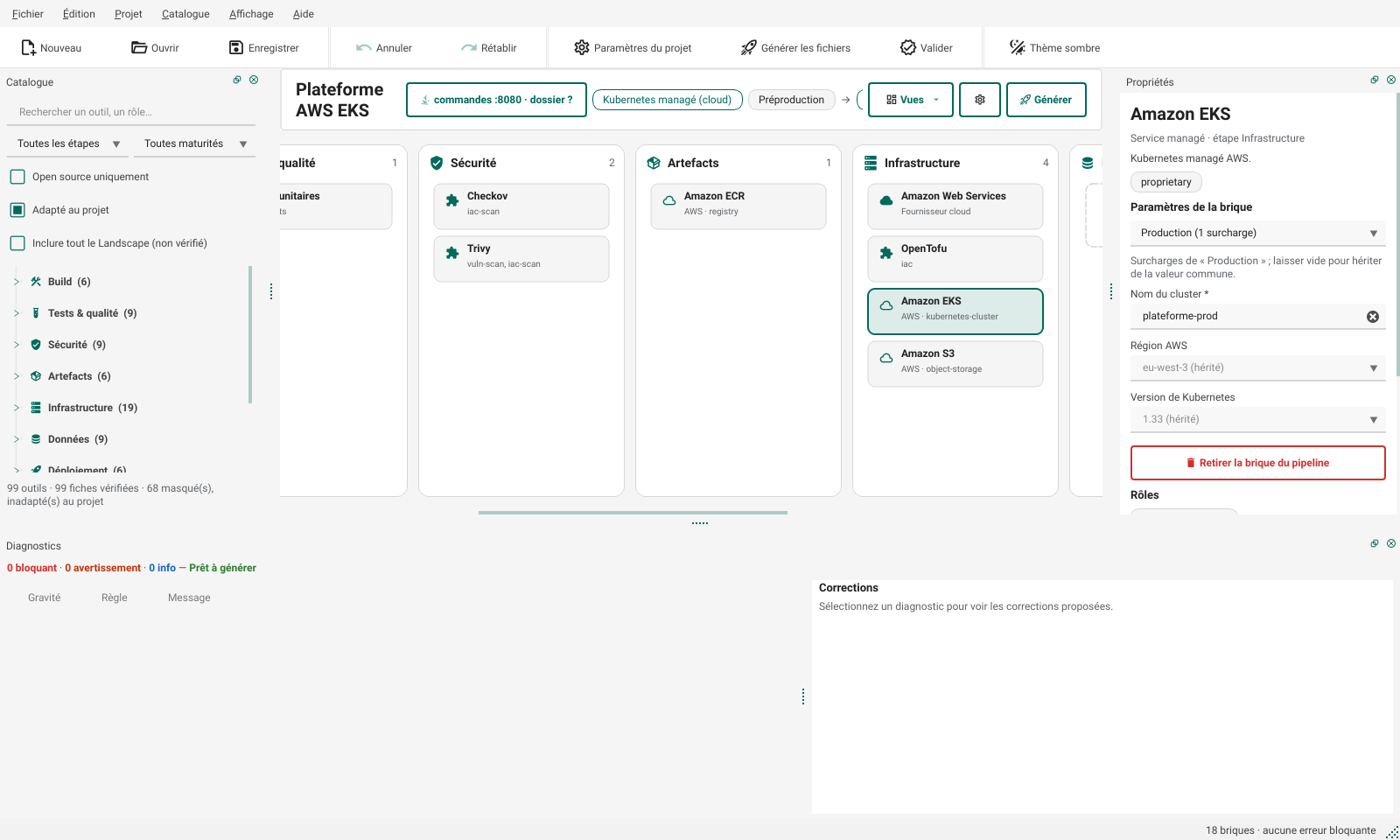Click the Valider toolbar button

tap(927, 48)
